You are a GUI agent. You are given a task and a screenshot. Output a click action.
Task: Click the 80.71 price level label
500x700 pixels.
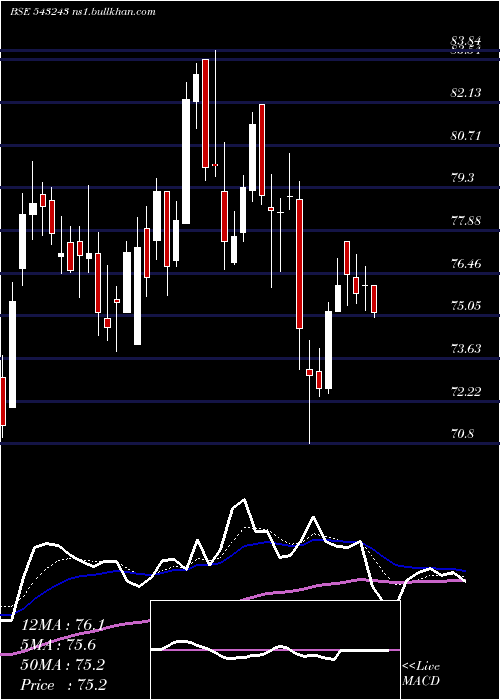466,135
